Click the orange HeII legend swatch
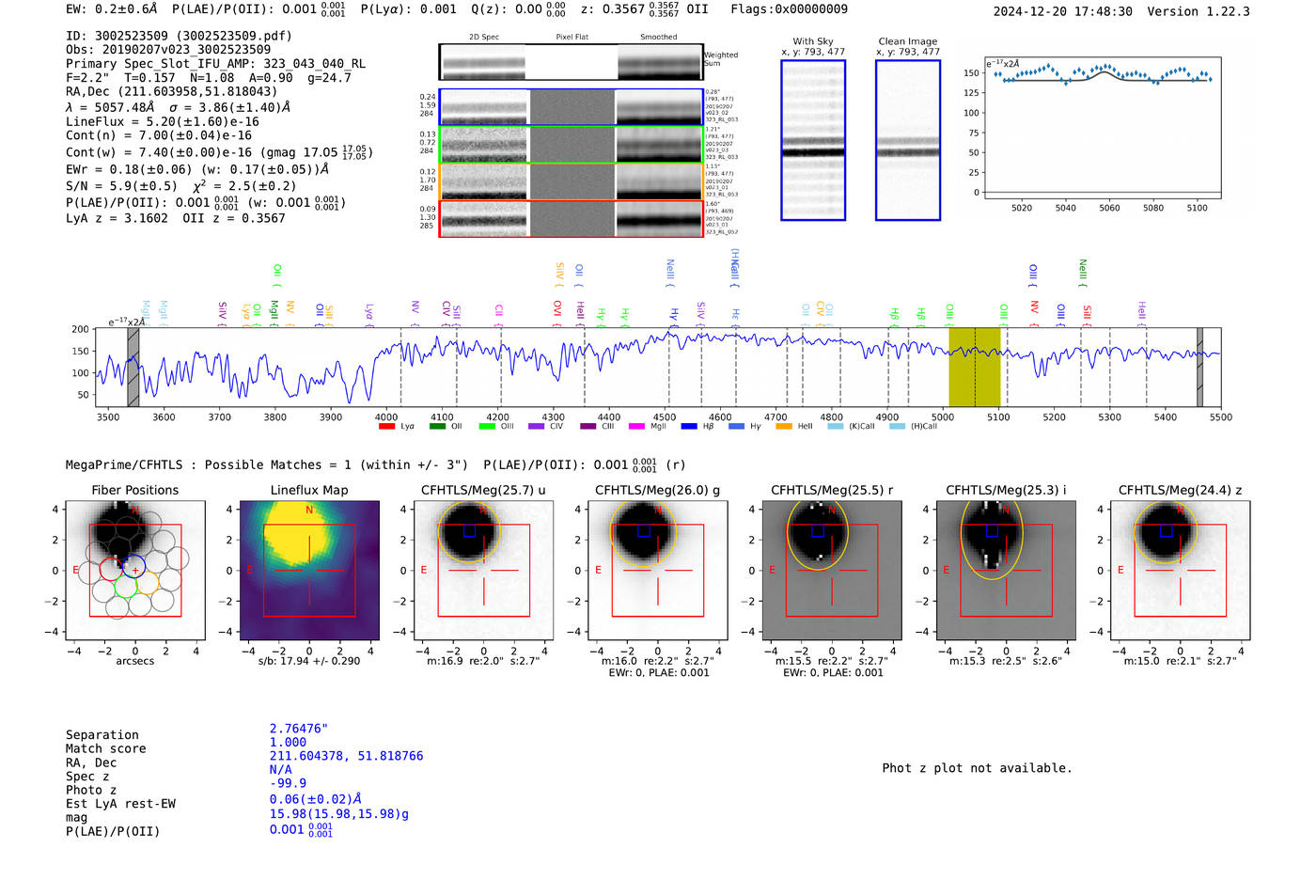The width and height of the screenshot is (1316, 896). pos(784,427)
